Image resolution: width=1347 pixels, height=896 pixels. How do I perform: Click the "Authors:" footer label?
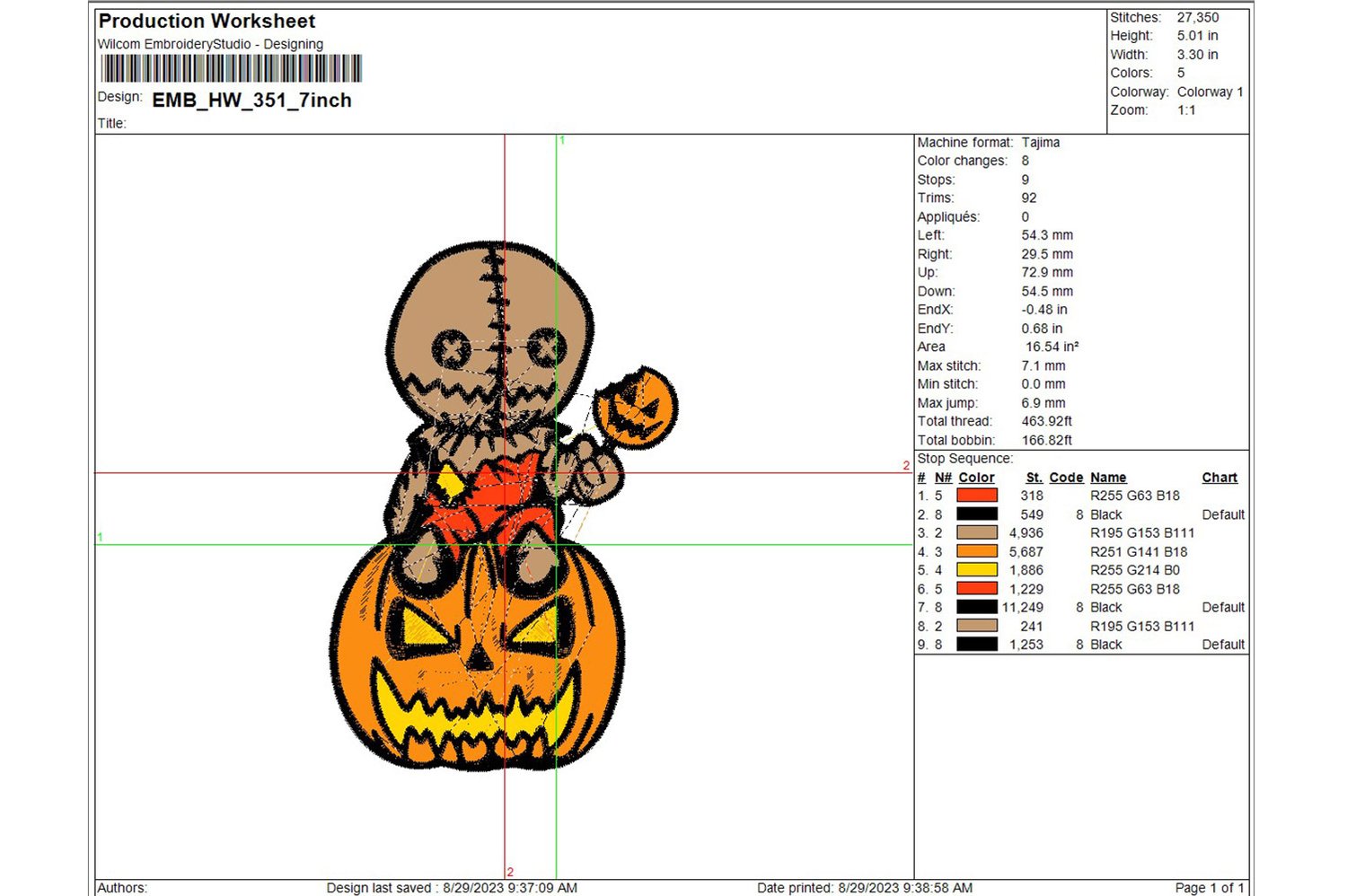point(122,888)
